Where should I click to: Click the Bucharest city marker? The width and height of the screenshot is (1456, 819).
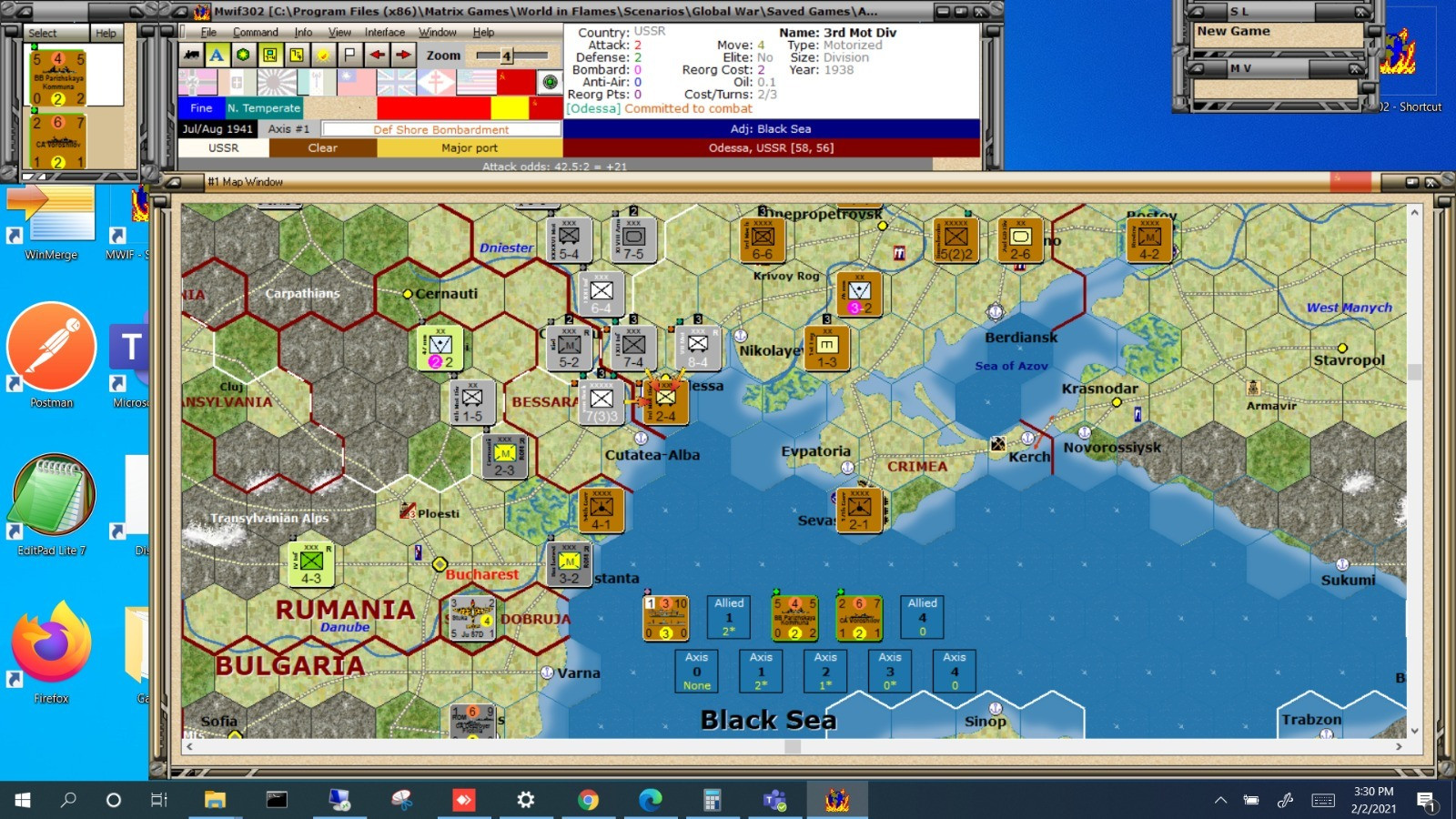click(x=440, y=564)
